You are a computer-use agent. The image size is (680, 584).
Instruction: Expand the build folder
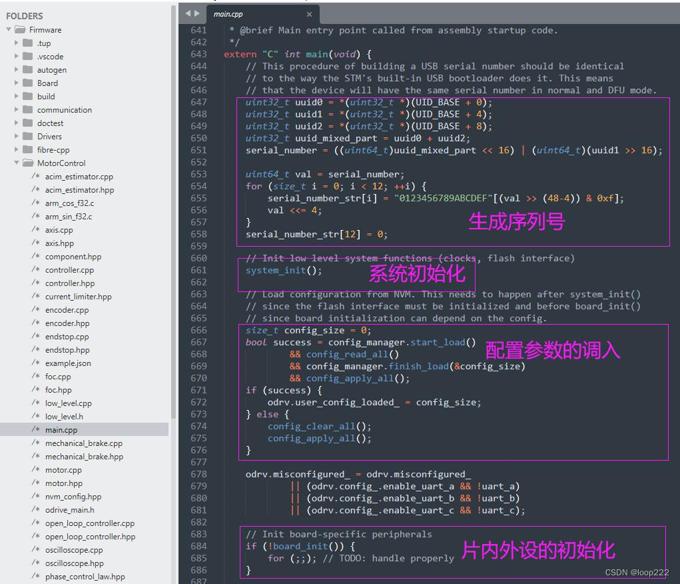click(16, 96)
